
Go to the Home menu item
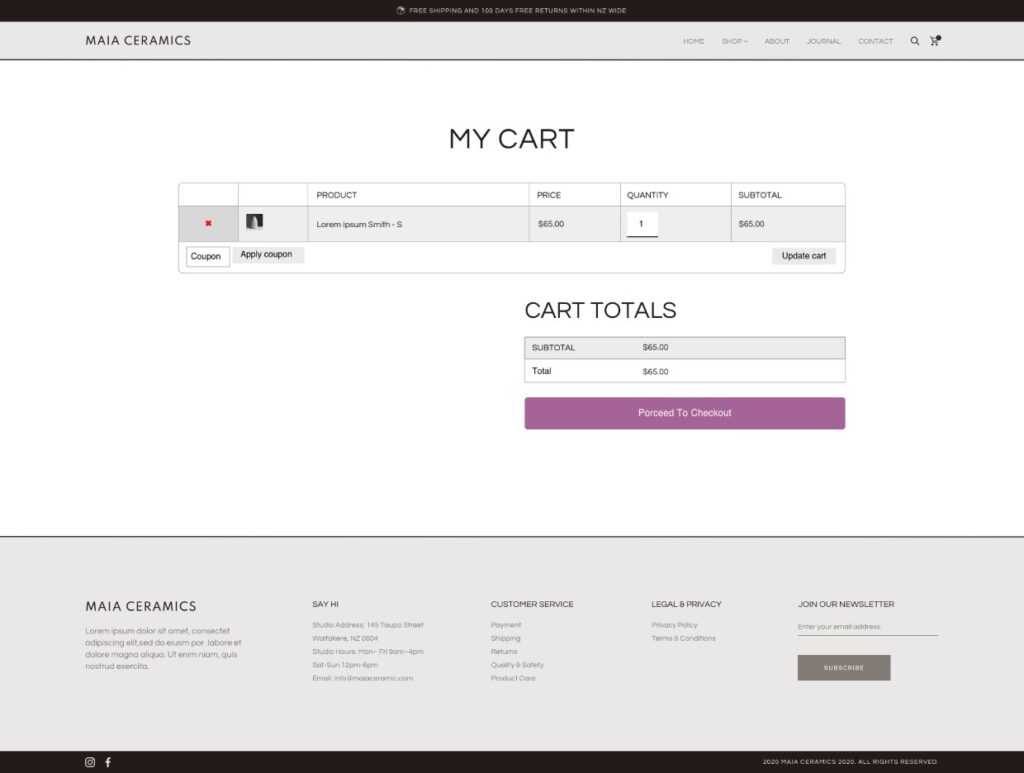point(693,41)
